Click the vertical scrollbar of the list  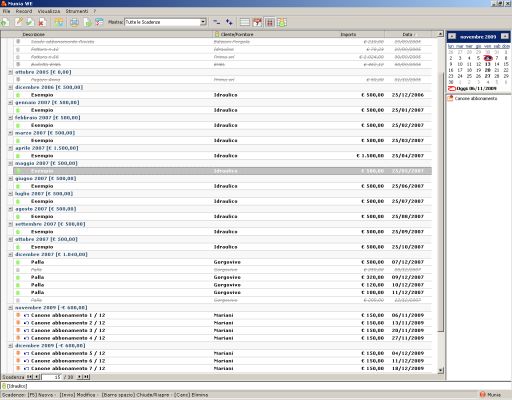tap(440, 202)
